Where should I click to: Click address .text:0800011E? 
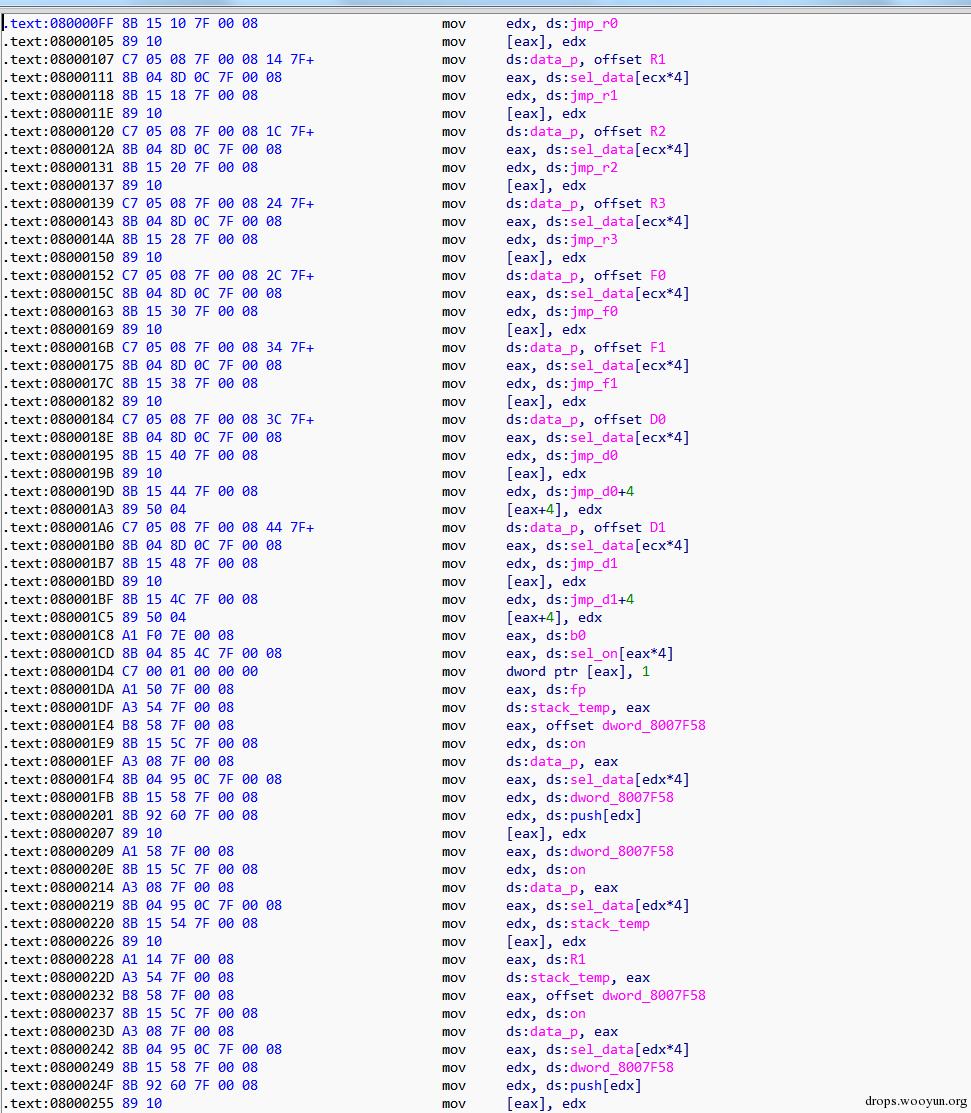[58, 114]
